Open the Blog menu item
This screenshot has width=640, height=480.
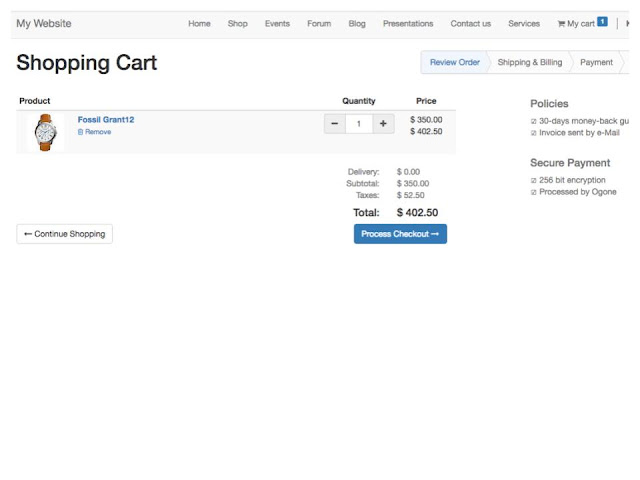(x=357, y=23)
